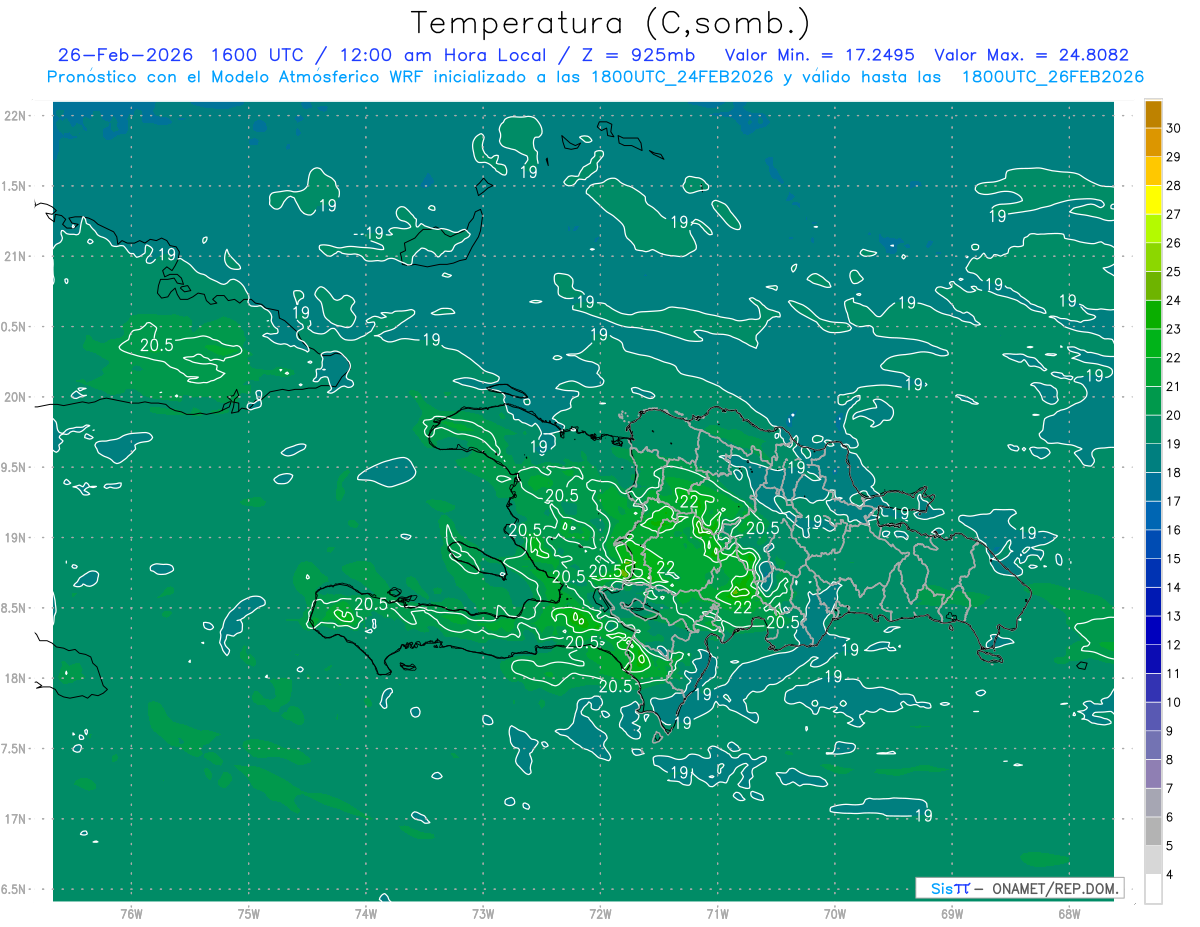This screenshot has height=927, width=1200.
Task: Click the 76W longitude axis label
Action: 131,914
